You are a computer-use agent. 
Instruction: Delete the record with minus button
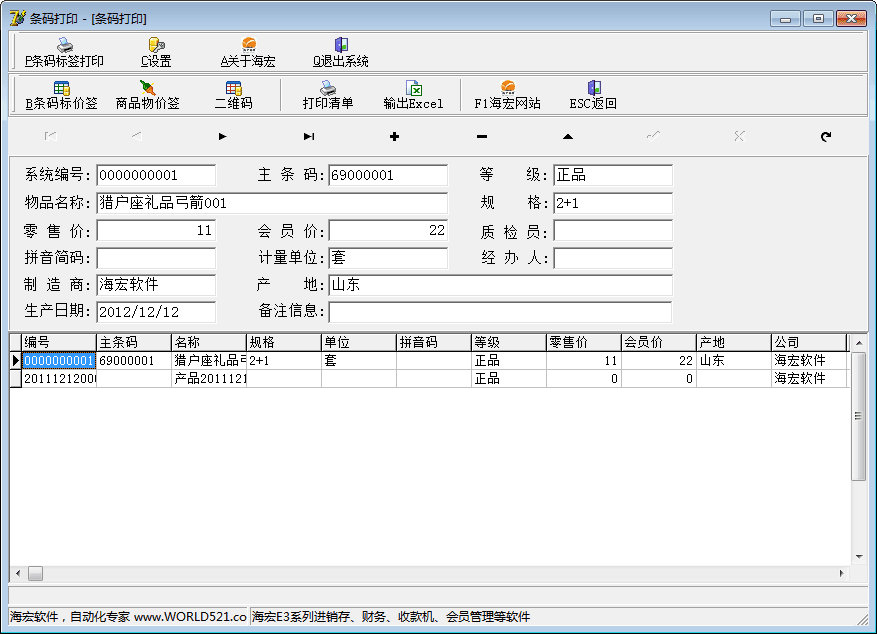481,136
